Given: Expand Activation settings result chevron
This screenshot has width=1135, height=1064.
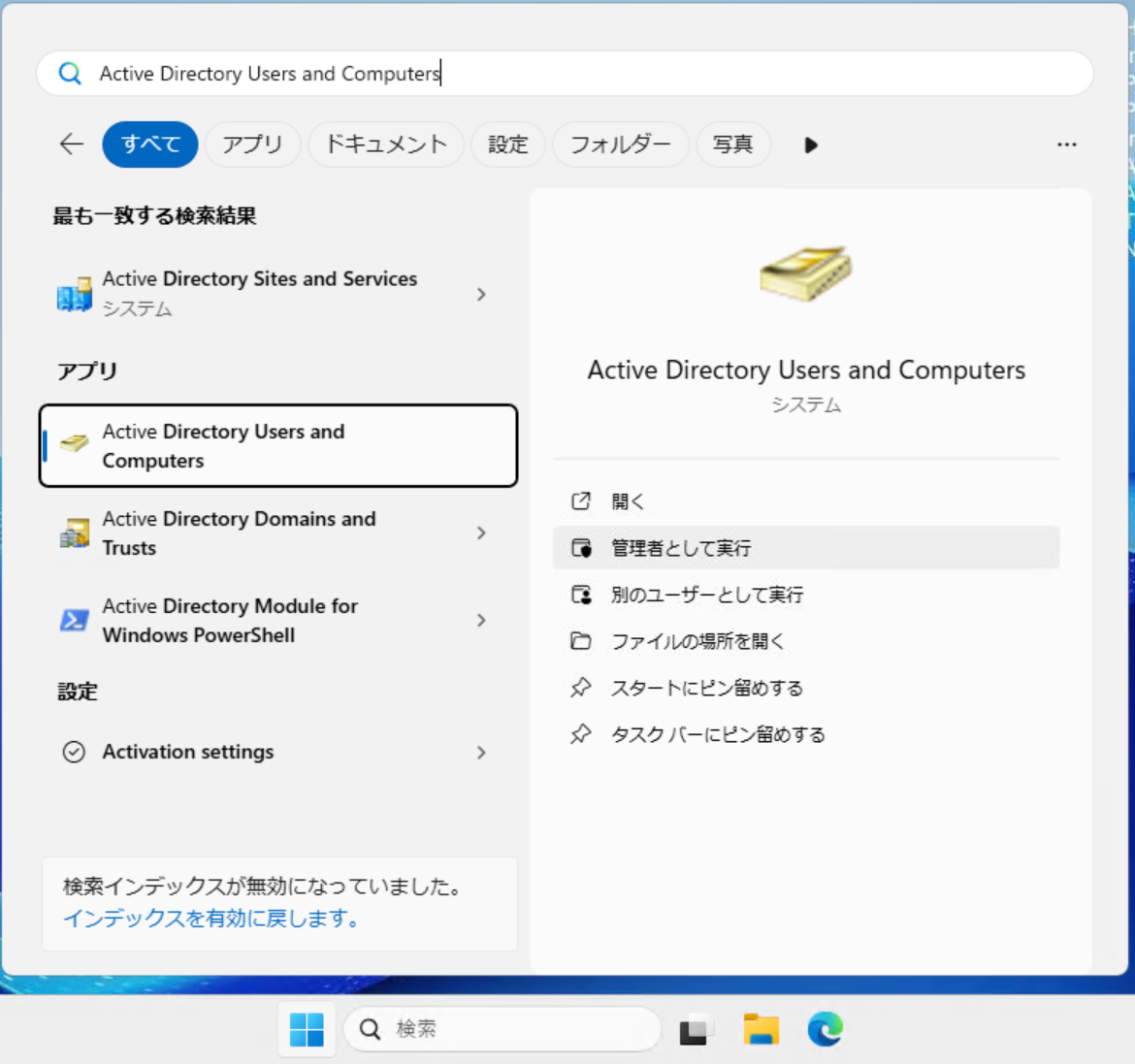Looking at the screenshot, I should coord(481,753).
